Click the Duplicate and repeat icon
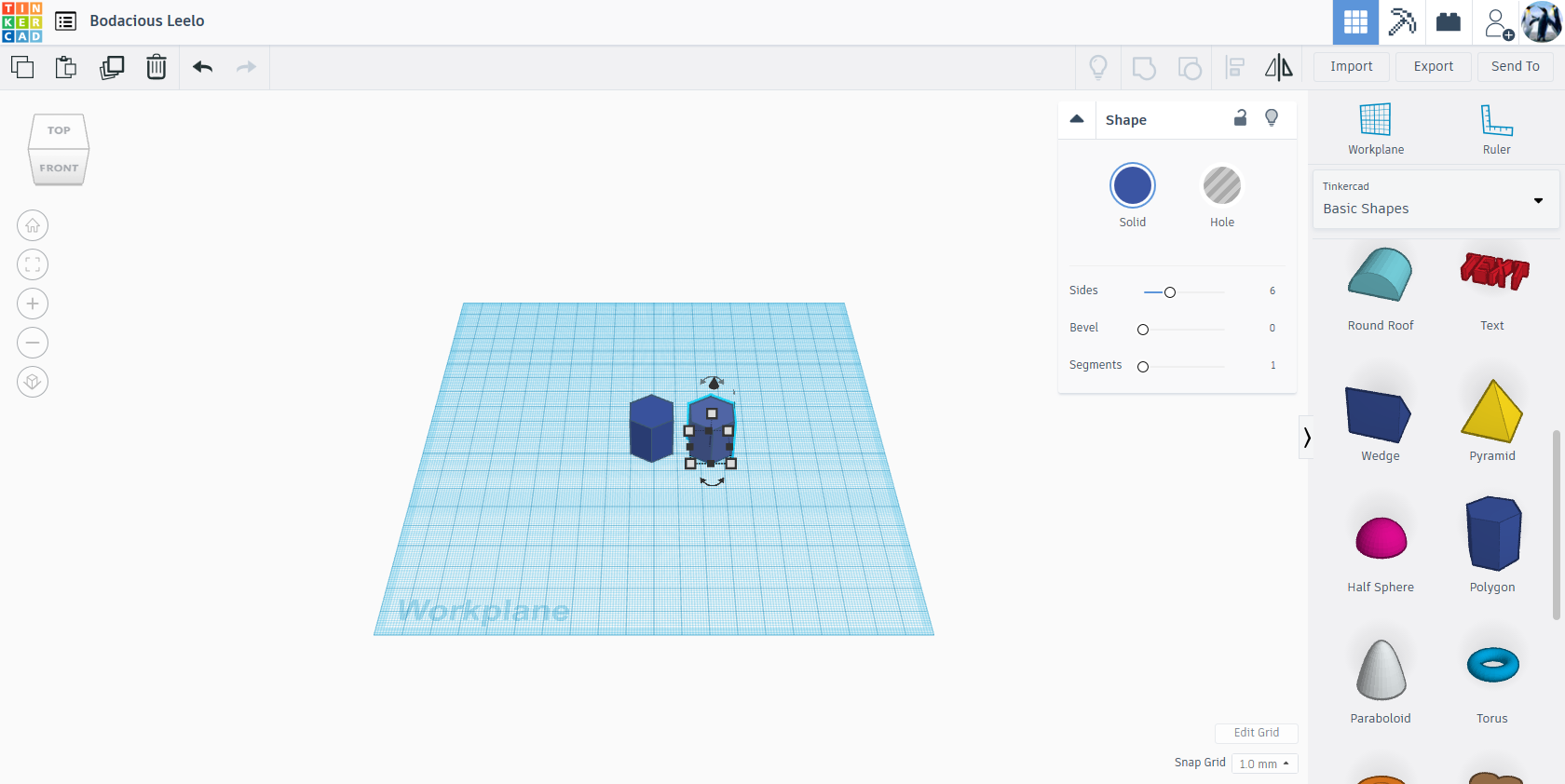Screen dimensions: 1565x784 [112, 67]
